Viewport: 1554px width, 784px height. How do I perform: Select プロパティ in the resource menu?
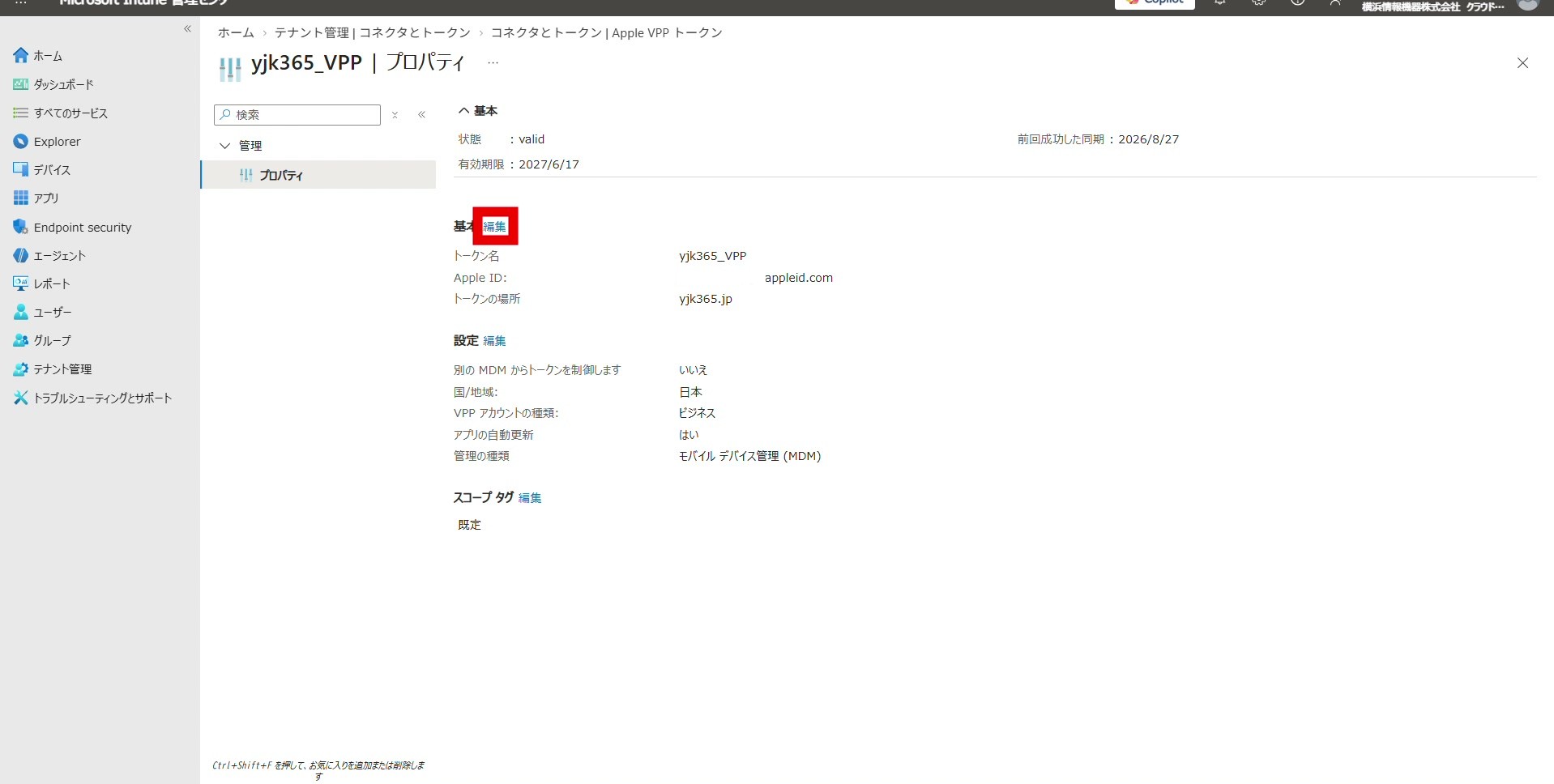pyautogui.click(x=318, y=175)
